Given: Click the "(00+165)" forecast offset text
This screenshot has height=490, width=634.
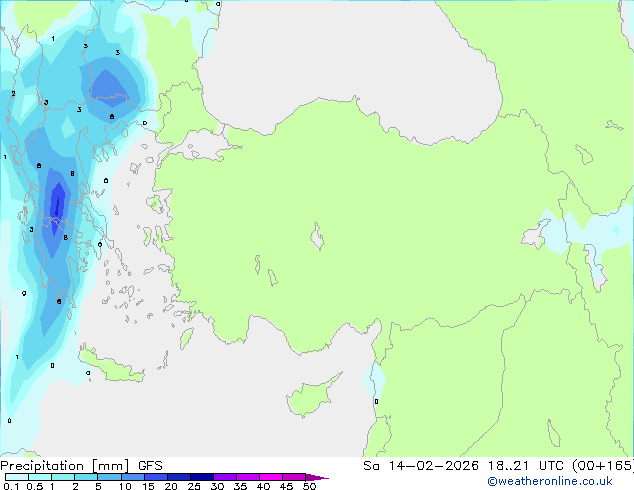Looking at the screenshot, I should pyautogui.click(x=603, y=466).
